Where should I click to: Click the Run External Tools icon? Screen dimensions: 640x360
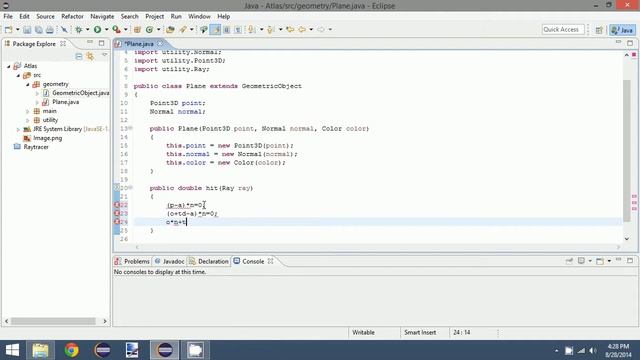tap(116, 30)
